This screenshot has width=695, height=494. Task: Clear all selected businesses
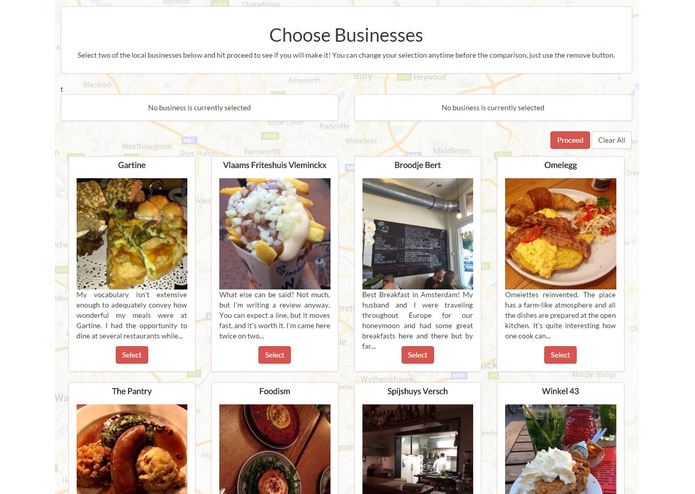(x=611, y=140)
